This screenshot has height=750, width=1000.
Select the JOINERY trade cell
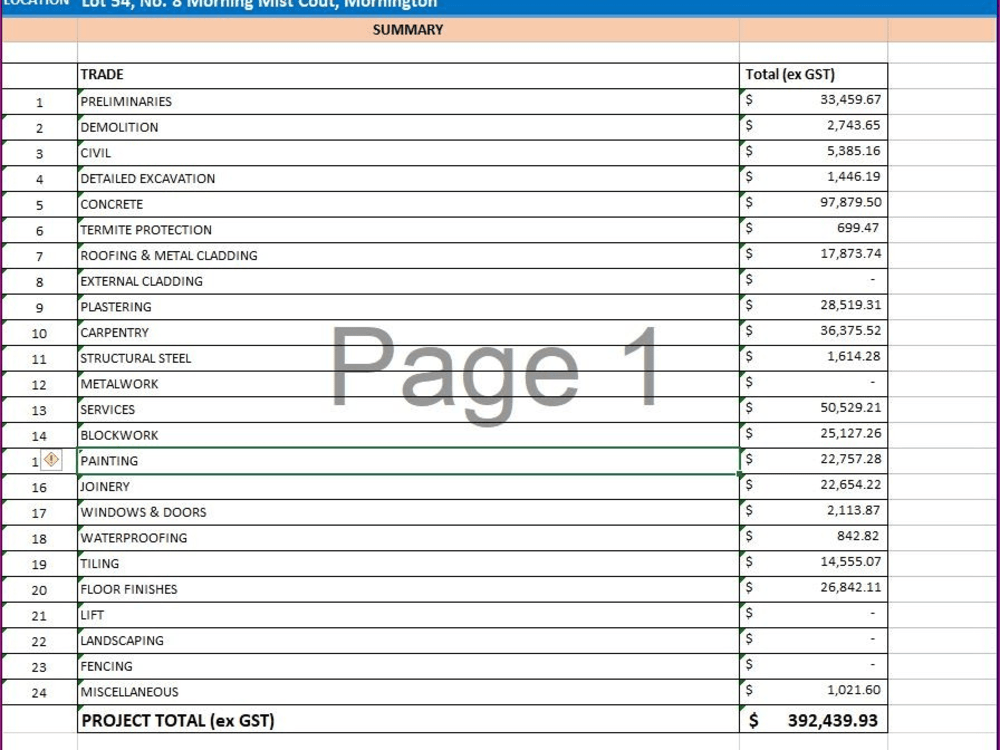pos(408,487)
